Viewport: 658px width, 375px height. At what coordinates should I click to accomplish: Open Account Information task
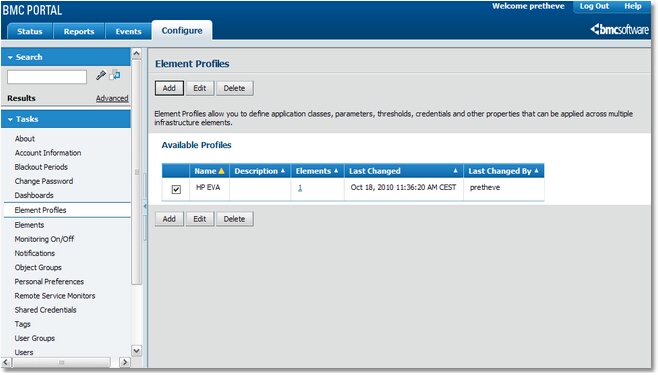coord(48,153)
